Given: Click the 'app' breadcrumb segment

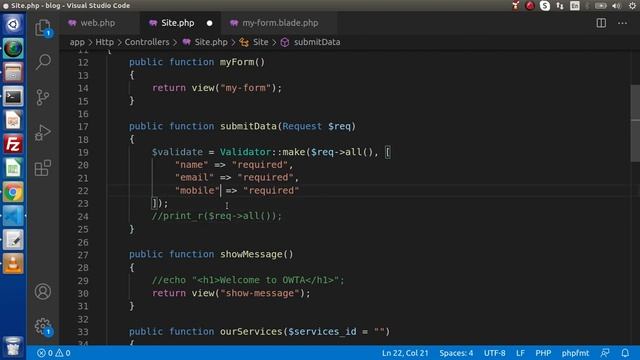Looking at the screenshot, I should (x=77, y=42).
